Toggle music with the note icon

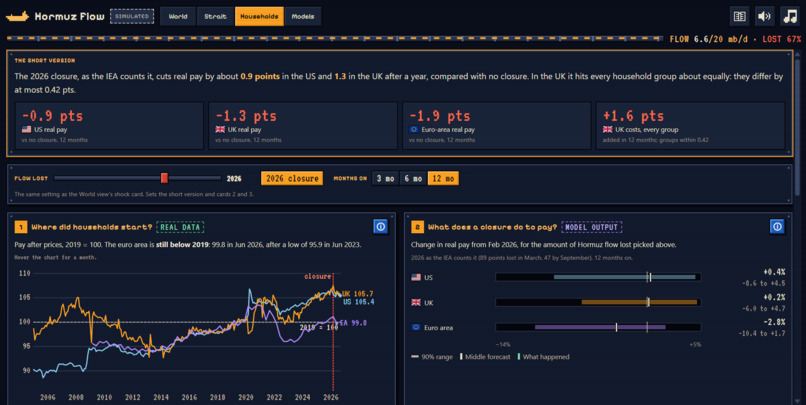click(x=790, y=16)
